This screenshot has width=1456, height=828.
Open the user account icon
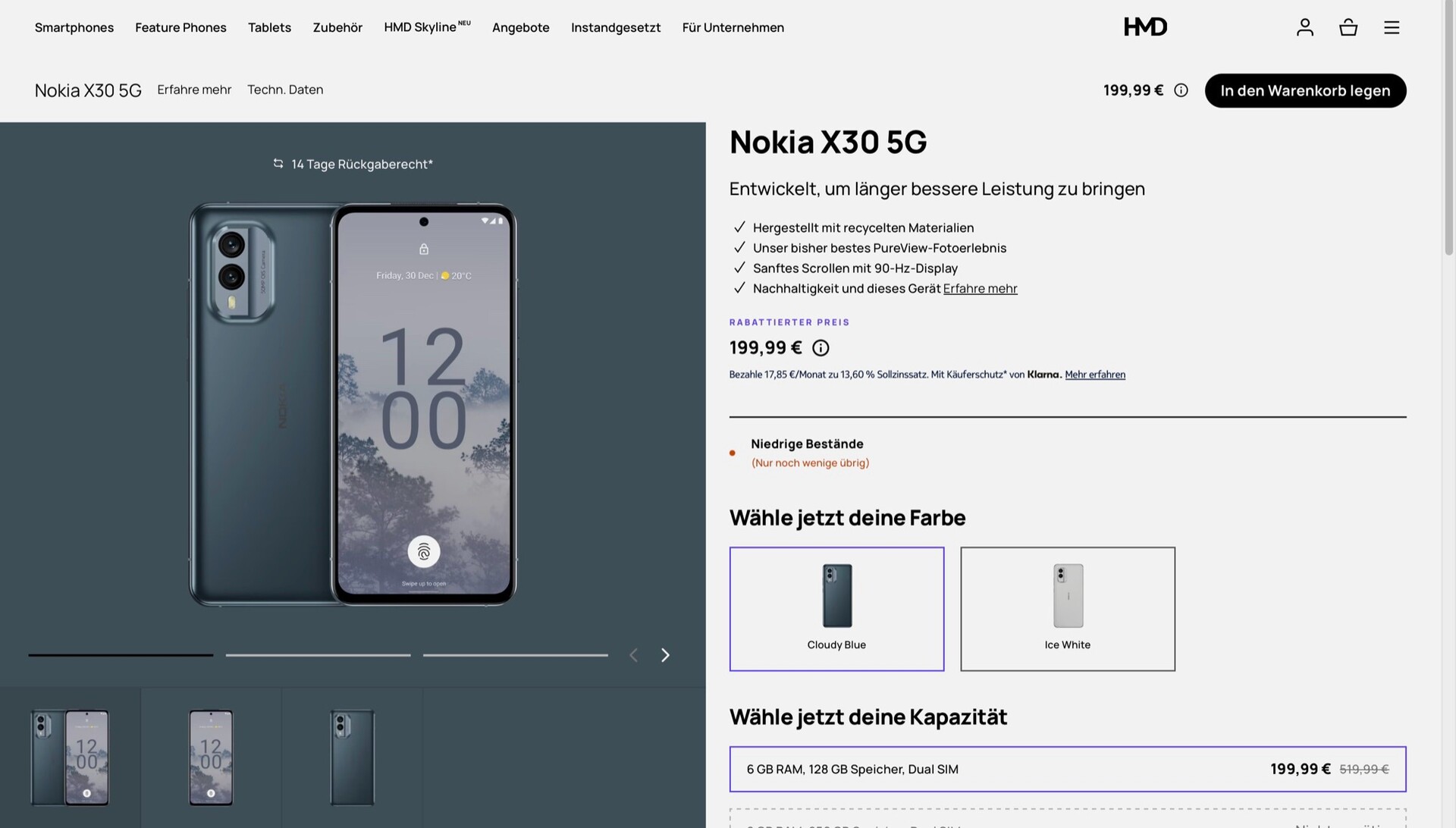coord(1304,27)
